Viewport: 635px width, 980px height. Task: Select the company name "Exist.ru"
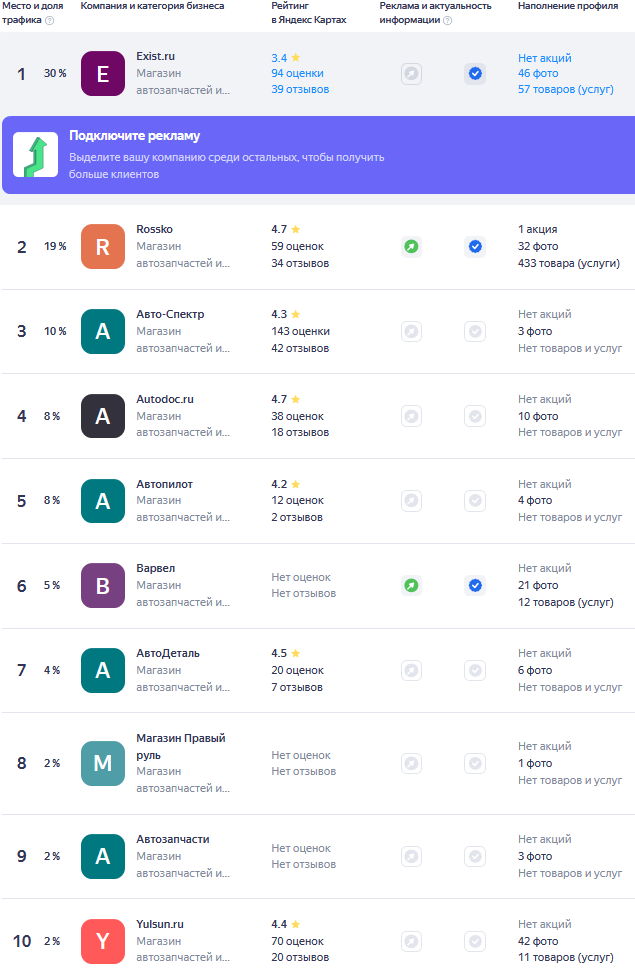click(x=156, y=56)
